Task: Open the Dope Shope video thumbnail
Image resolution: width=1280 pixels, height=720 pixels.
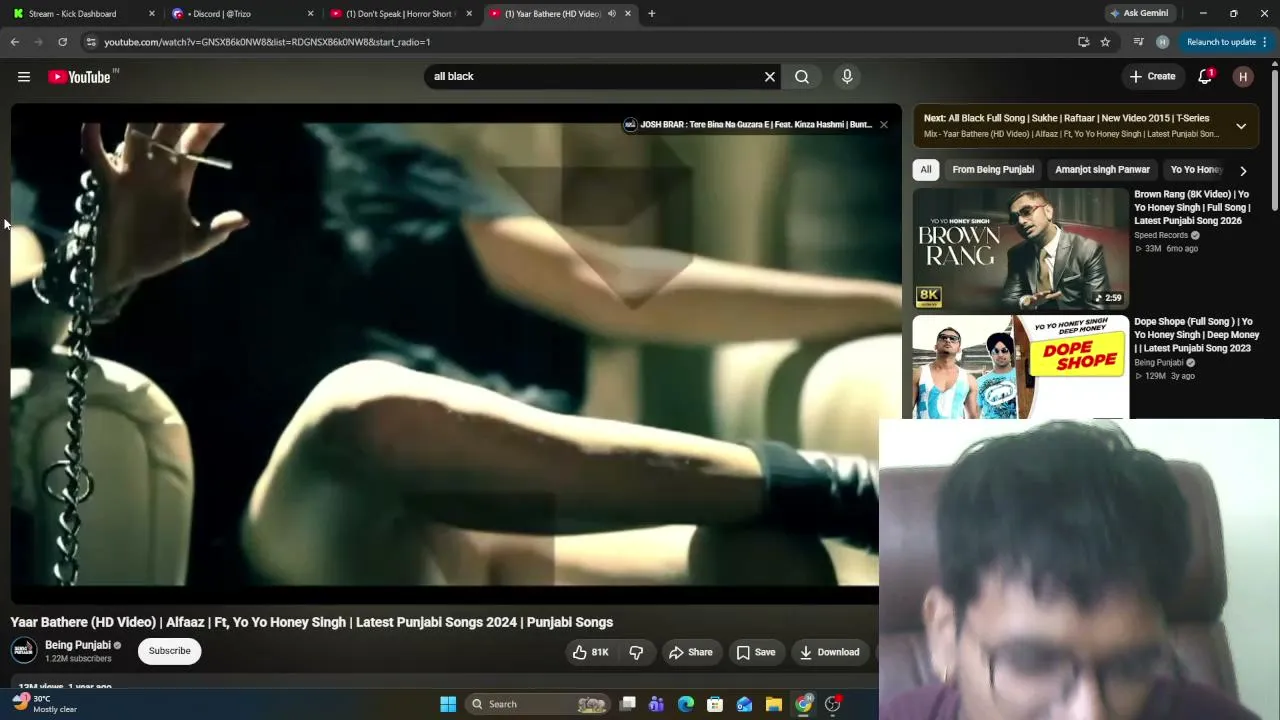Action: pyautogui.click(x=1021, y=367)
